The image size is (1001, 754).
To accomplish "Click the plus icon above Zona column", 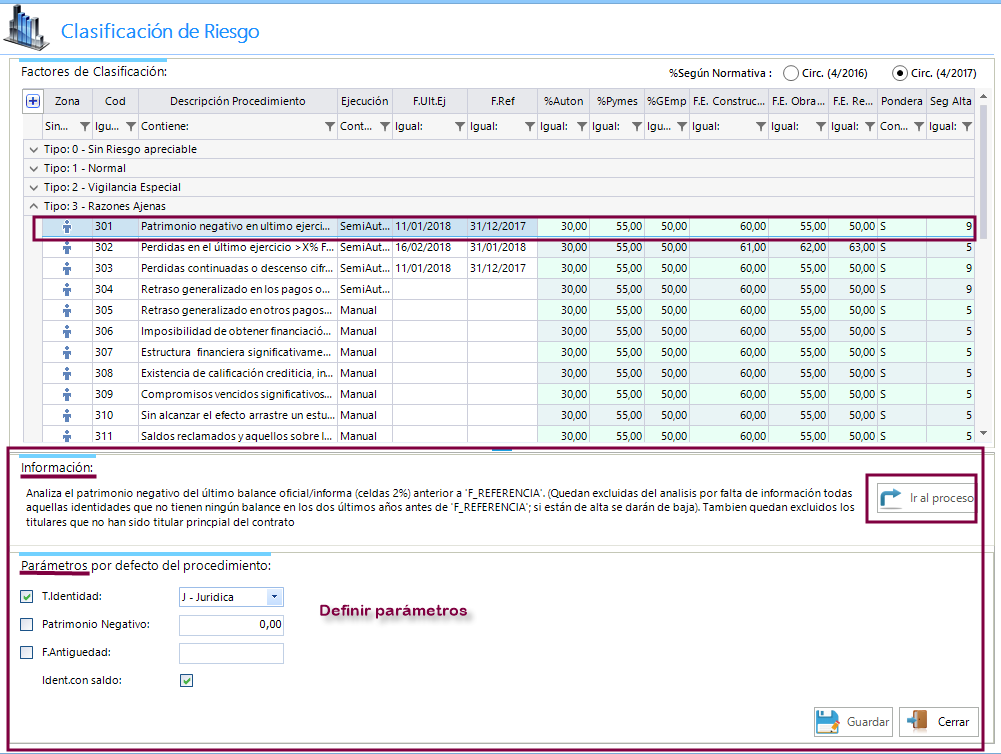I will click(x=33, y=101).
